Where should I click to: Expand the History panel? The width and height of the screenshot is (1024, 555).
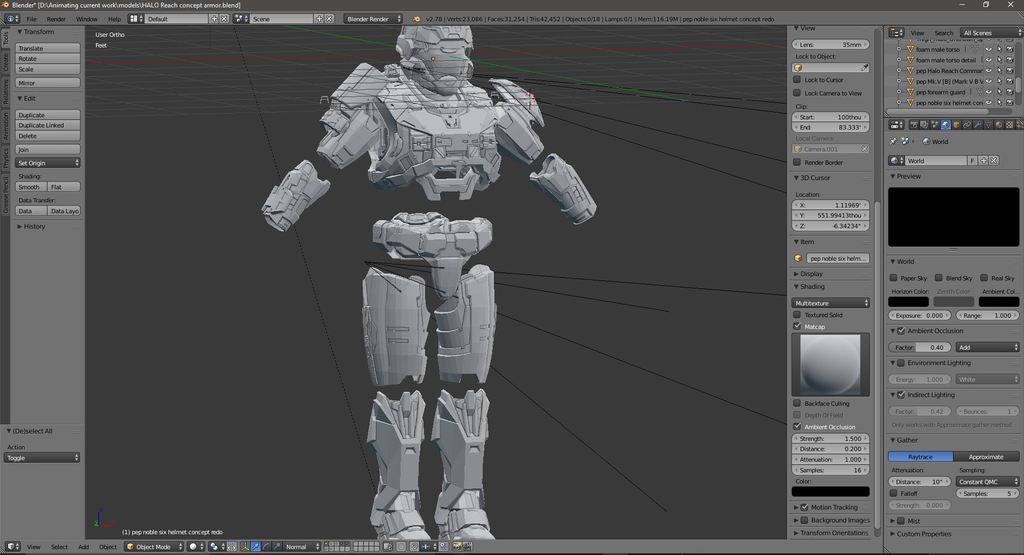tap(35, 226)
